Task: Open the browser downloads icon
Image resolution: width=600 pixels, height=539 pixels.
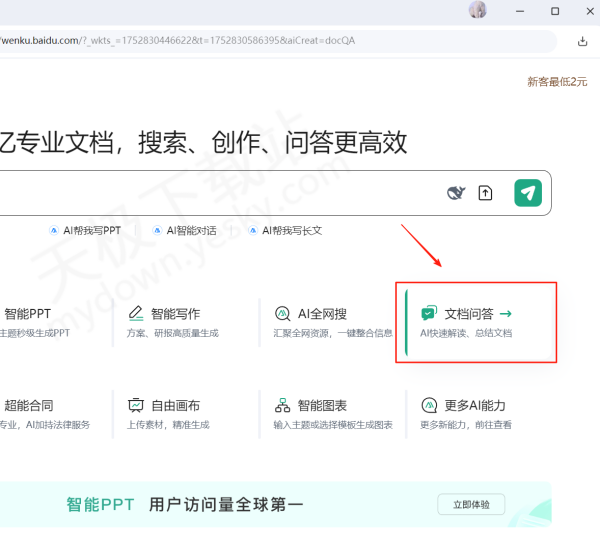Action: click(x=582, y=41)
